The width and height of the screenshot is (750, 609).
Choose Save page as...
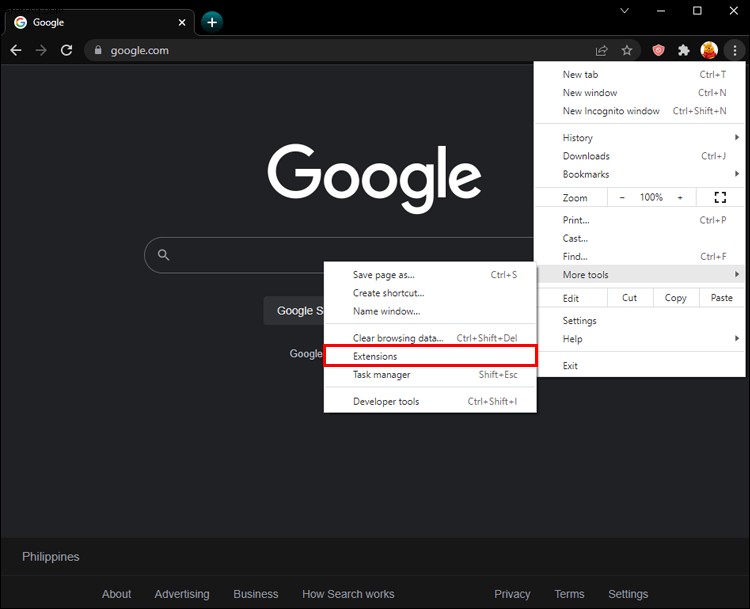430,275
